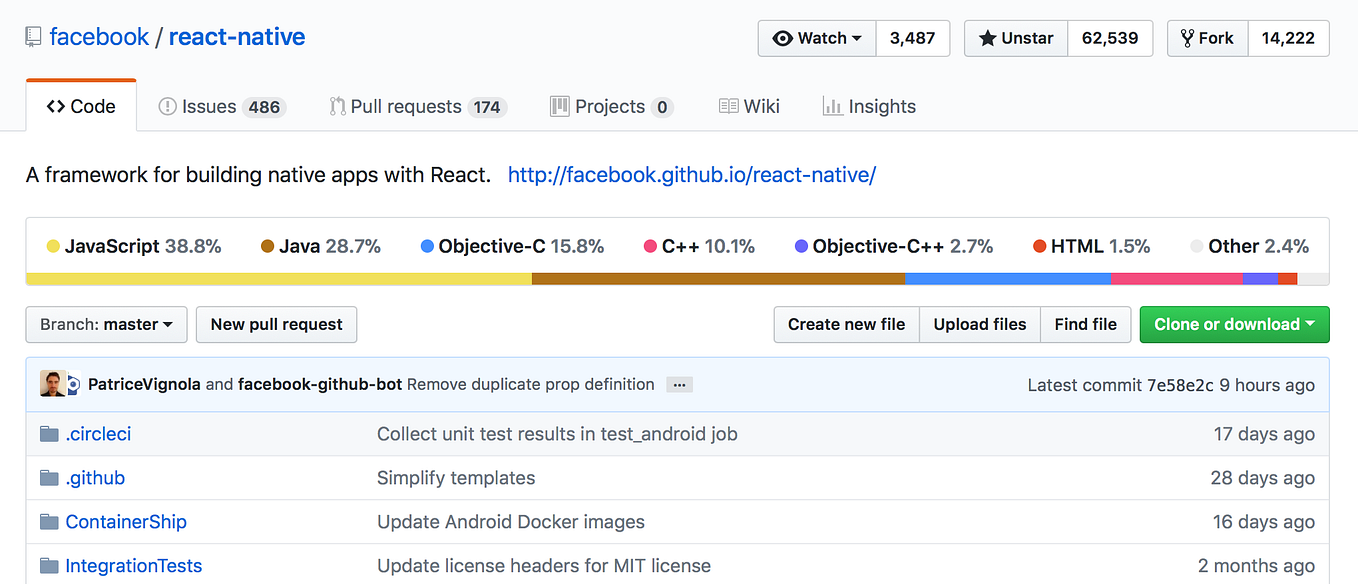Open latest commit hash 7e58e2c
This screenshot has width=1358, height=584.
coord(1180,385)
